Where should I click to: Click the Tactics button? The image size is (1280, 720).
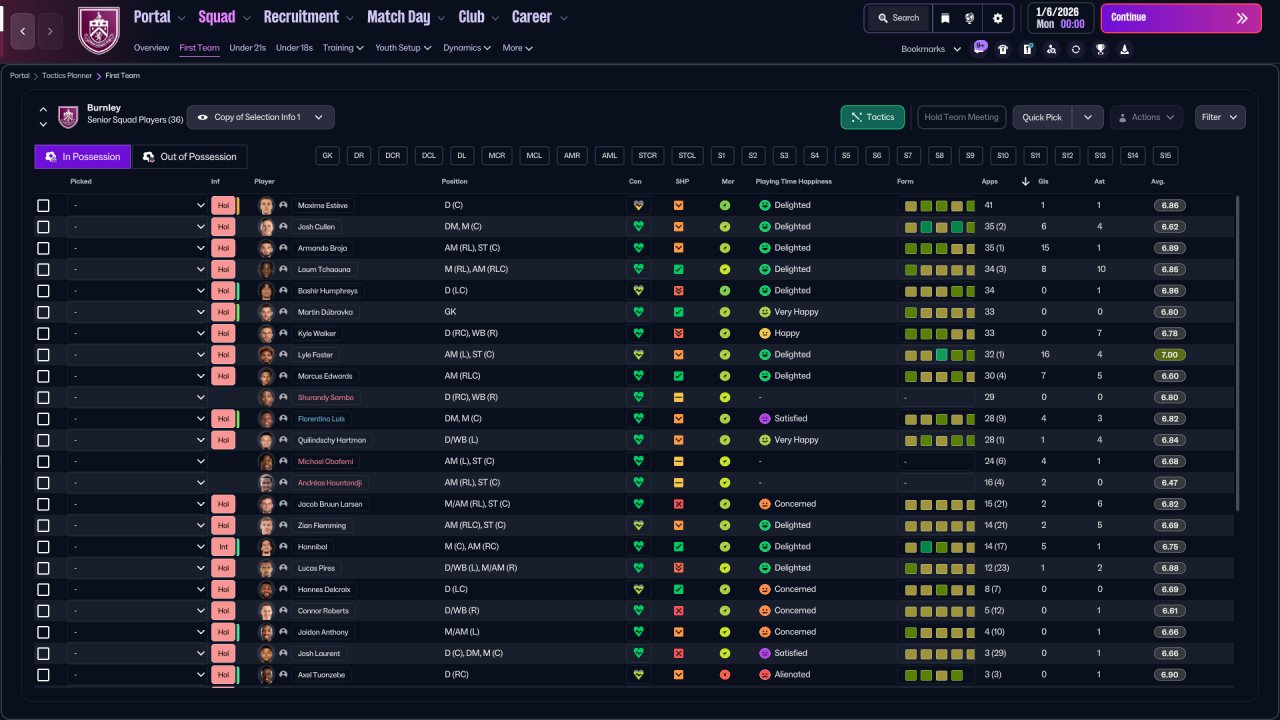tap(872, 117)
